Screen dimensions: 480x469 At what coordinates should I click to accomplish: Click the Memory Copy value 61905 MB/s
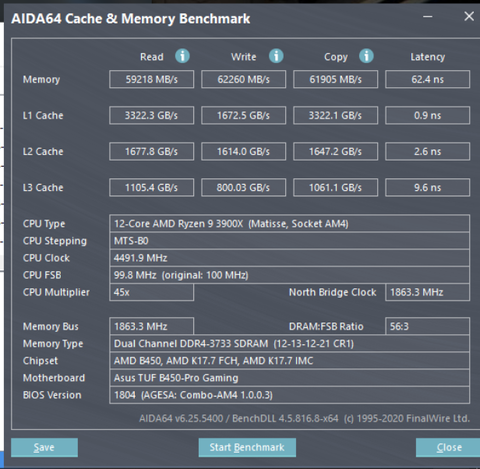click(x=336, y=79)
